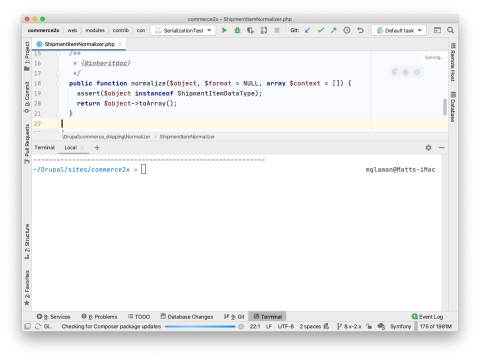Go to line via 22:1 position
This screenshot has height=360, width=480.
tap(255, 326)
